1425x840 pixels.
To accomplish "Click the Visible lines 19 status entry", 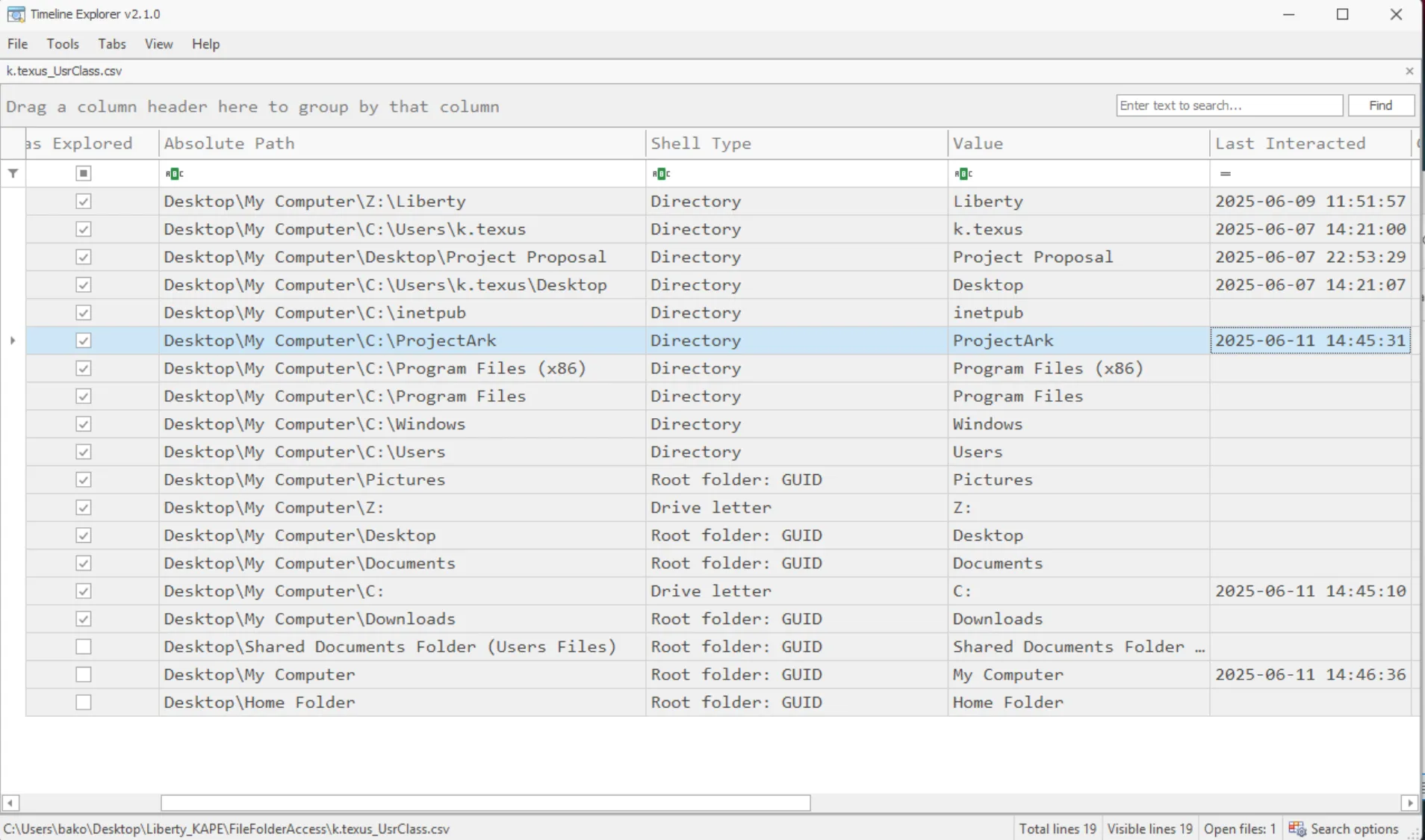I will pos(1149,829).
